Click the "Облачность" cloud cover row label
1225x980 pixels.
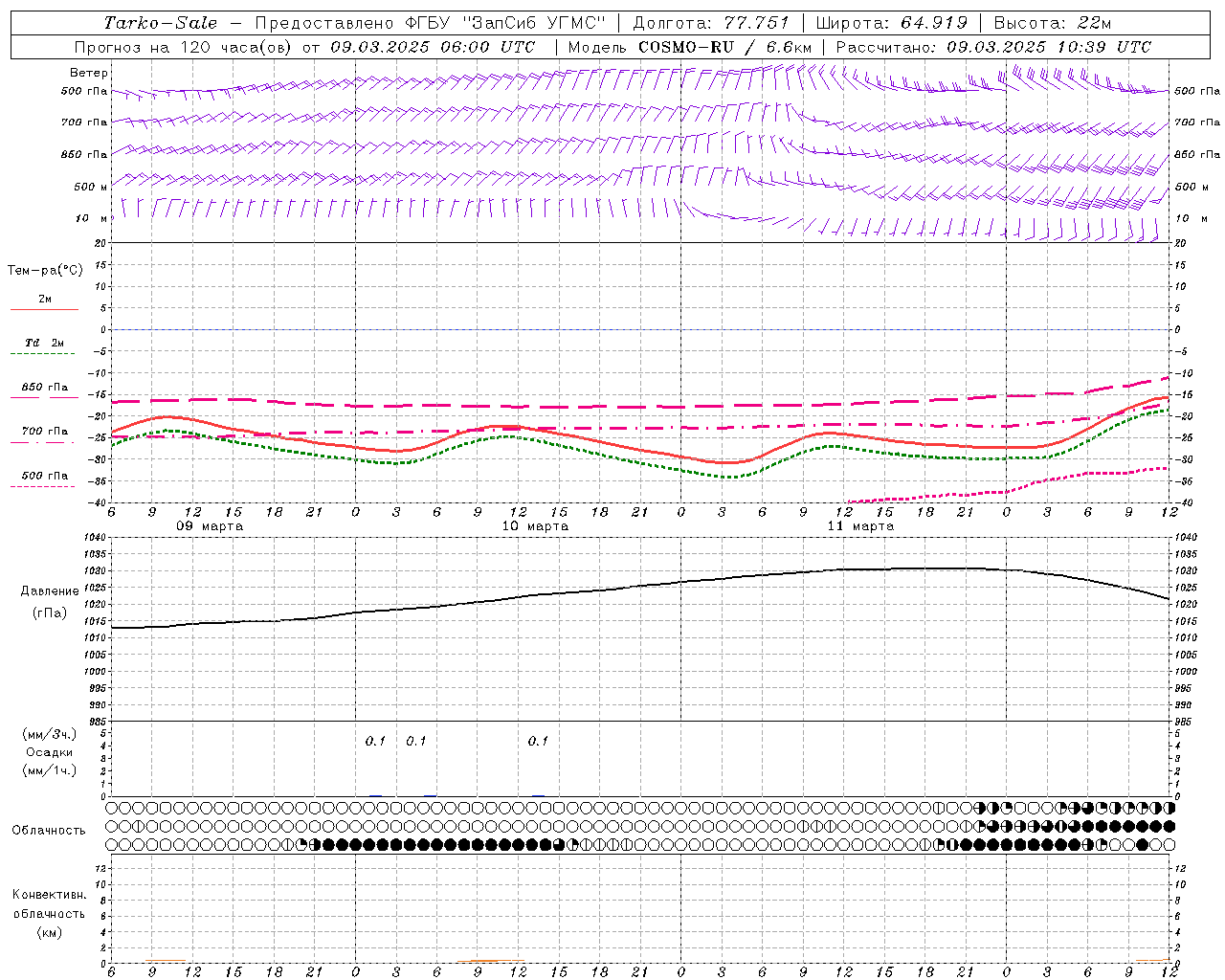[x=49, y=831]
